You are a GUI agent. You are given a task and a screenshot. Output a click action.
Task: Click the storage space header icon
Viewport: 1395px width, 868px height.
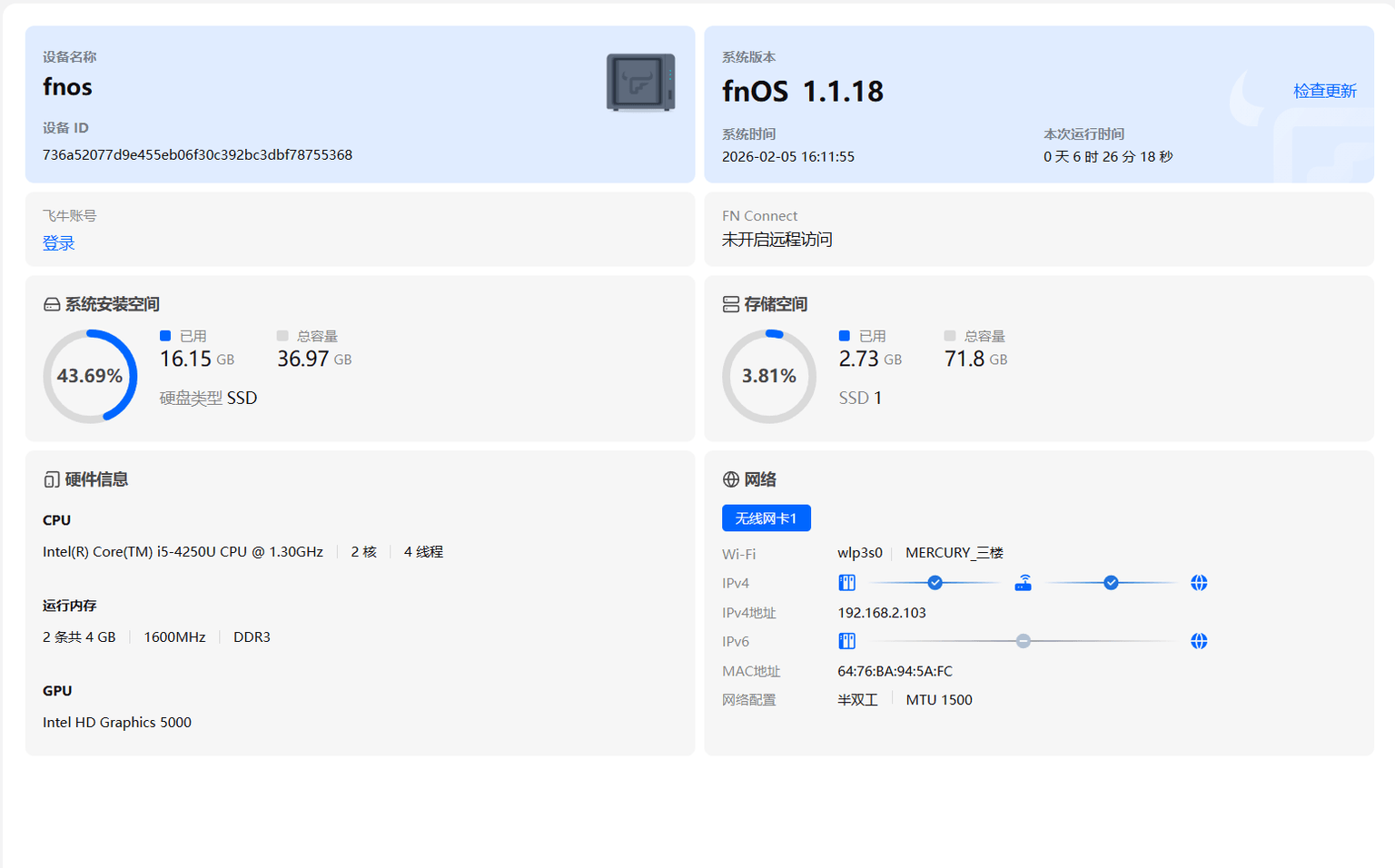(x=730, y=305)
